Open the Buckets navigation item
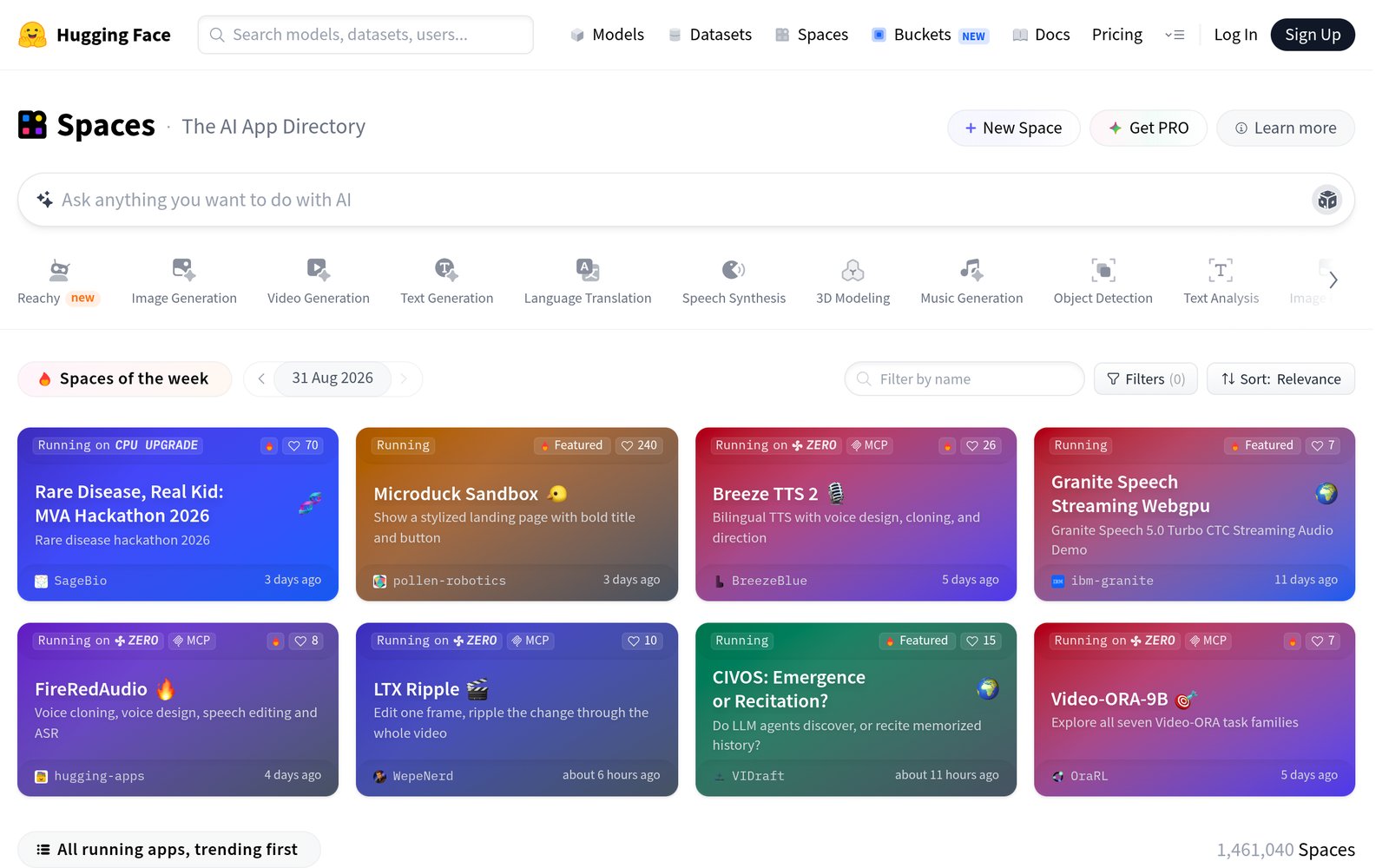This screenshot has height=868, width=1389. tap(930, 35)
